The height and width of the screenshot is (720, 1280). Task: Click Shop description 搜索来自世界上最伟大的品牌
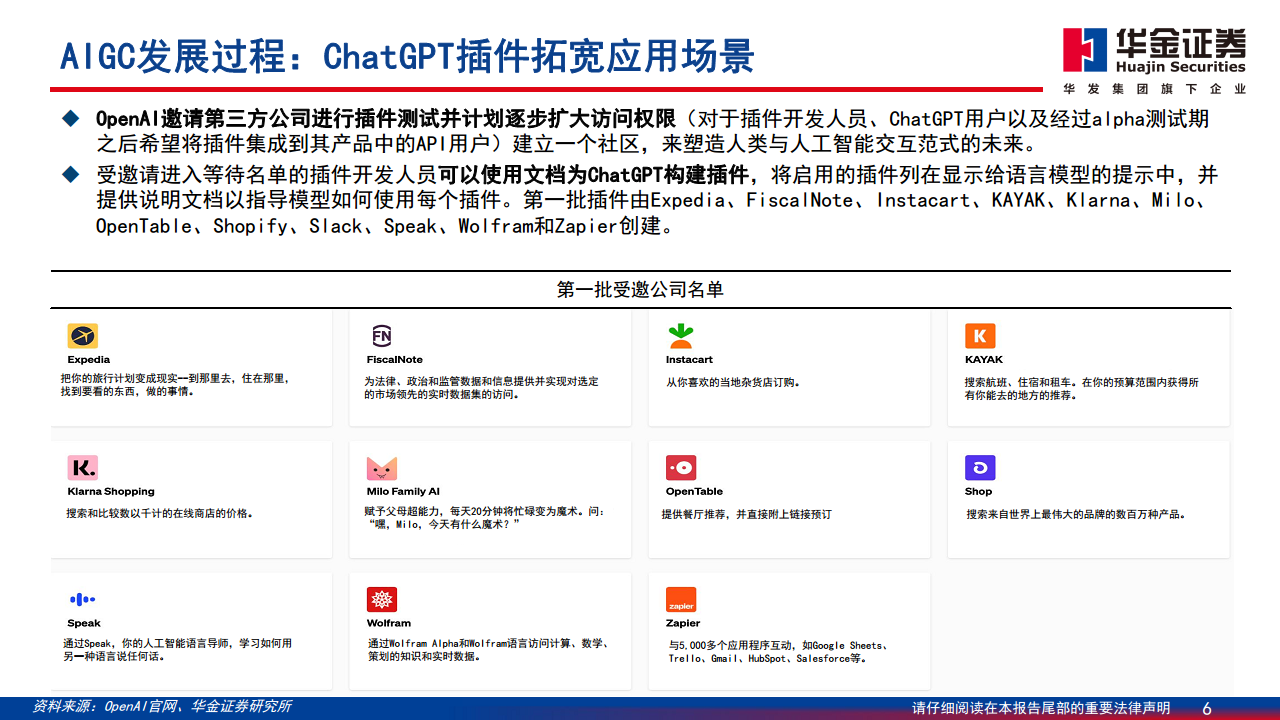1076,515
